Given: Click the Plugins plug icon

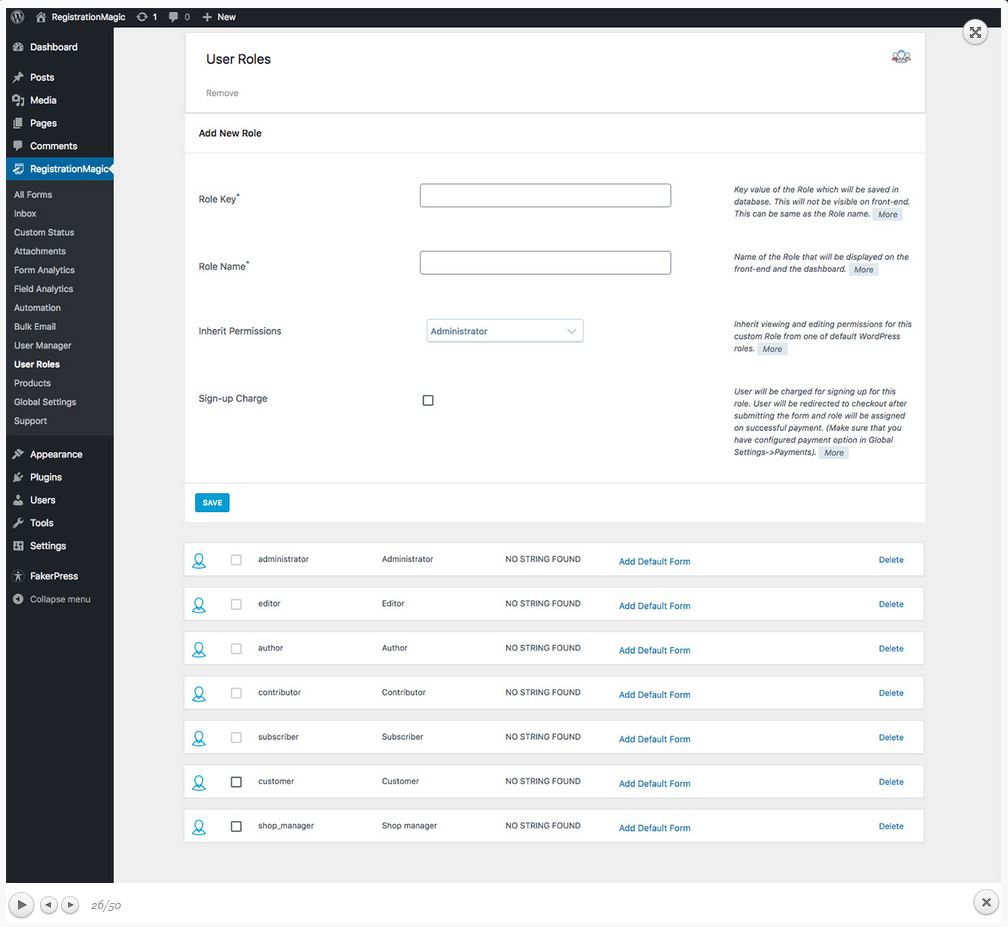Looking at the screenshot, I should 18,477.
